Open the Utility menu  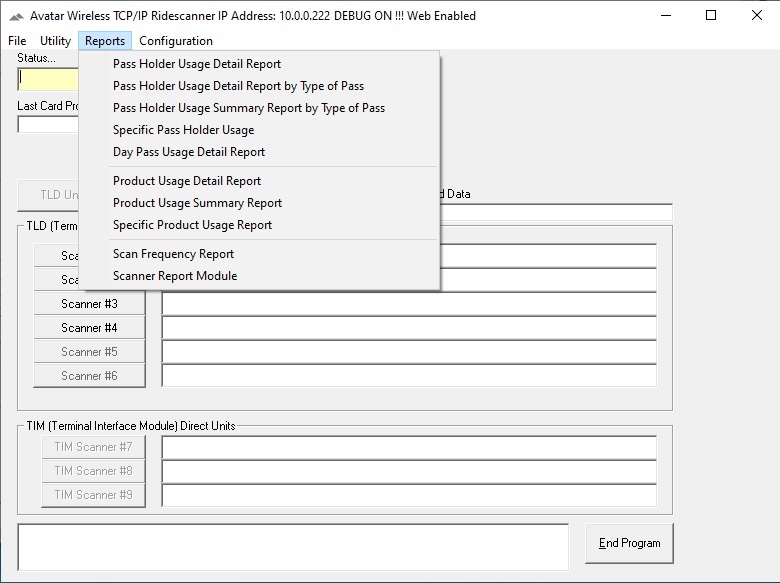pyautogui.click(x=55, y=41)
